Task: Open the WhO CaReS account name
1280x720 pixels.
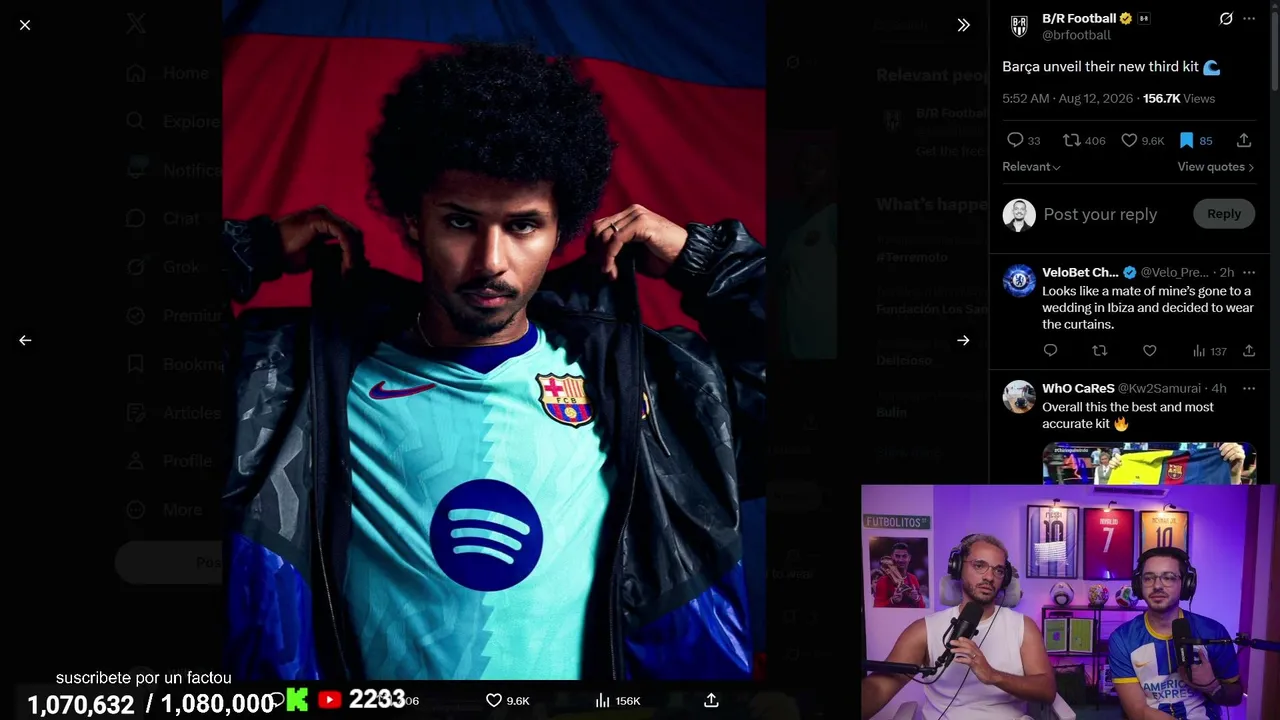Action: click(x=1078, y=388)
